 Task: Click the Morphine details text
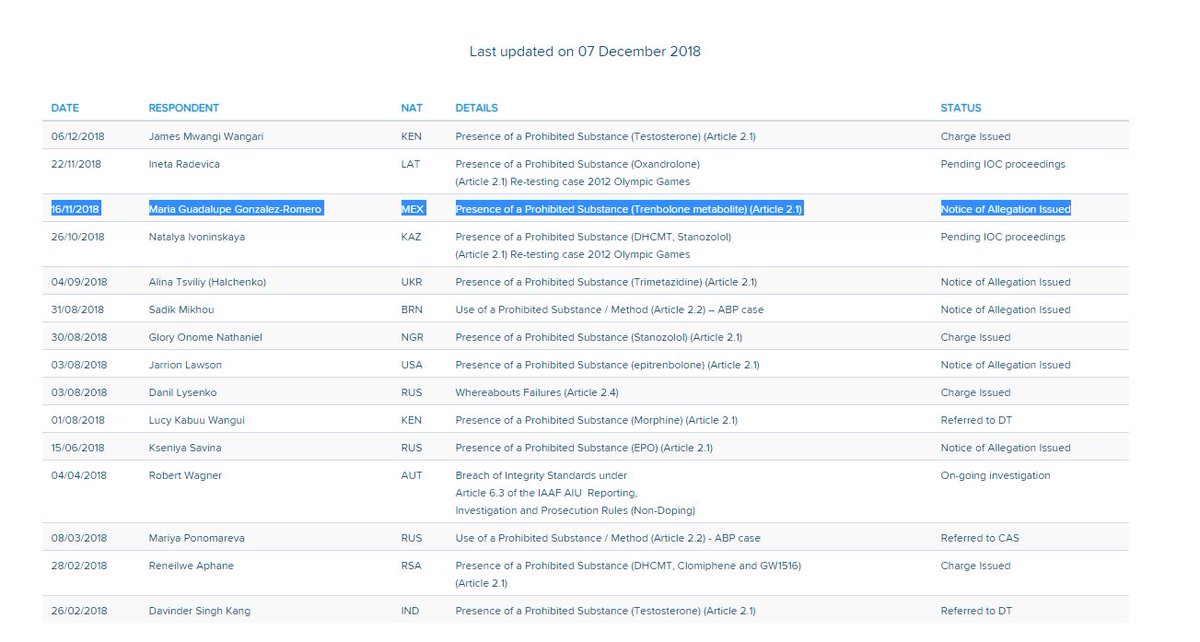598,420
